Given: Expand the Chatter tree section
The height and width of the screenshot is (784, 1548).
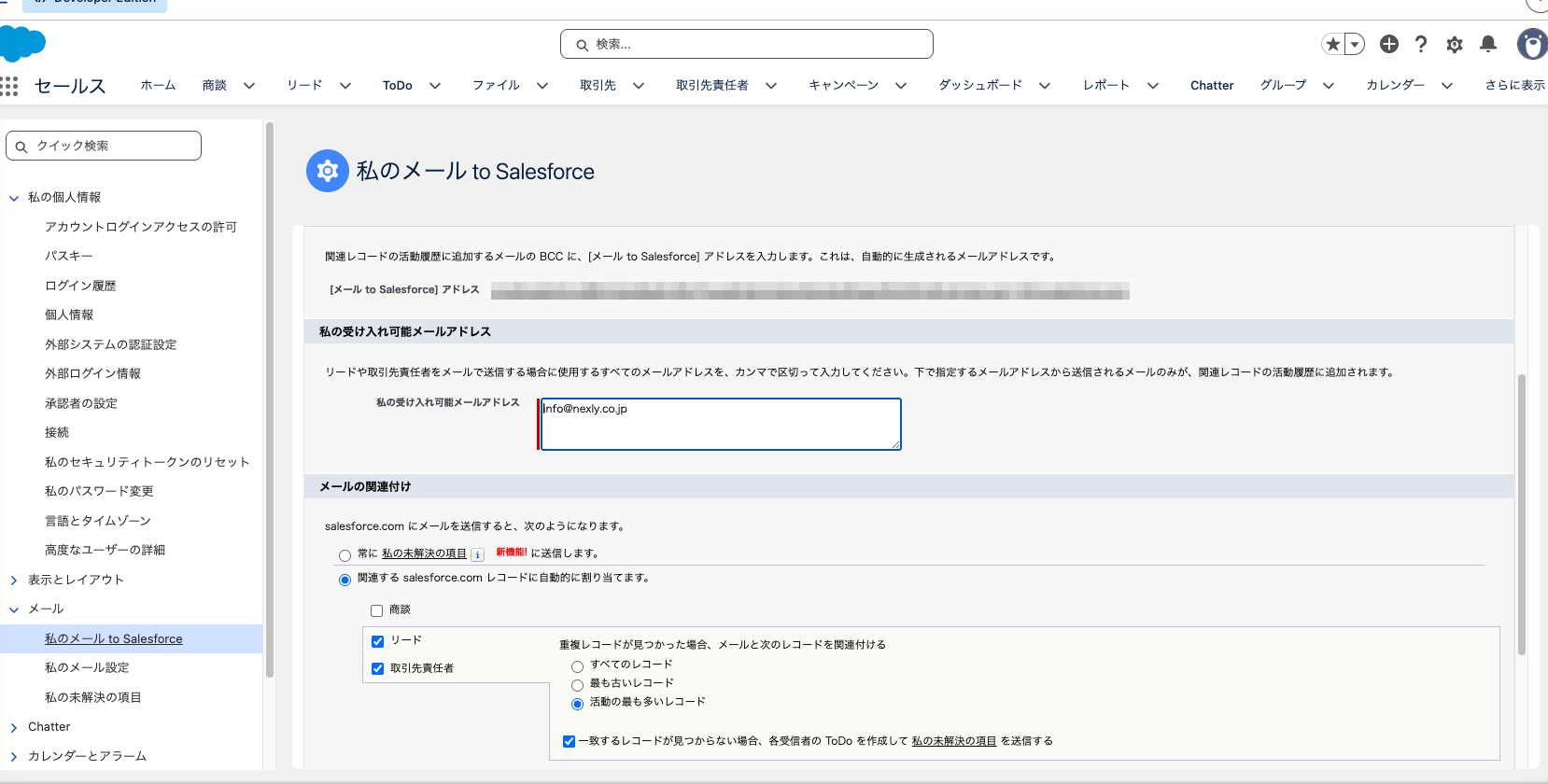Looking at the screenshot, I should pyautogui.click(x=14, y=728).
